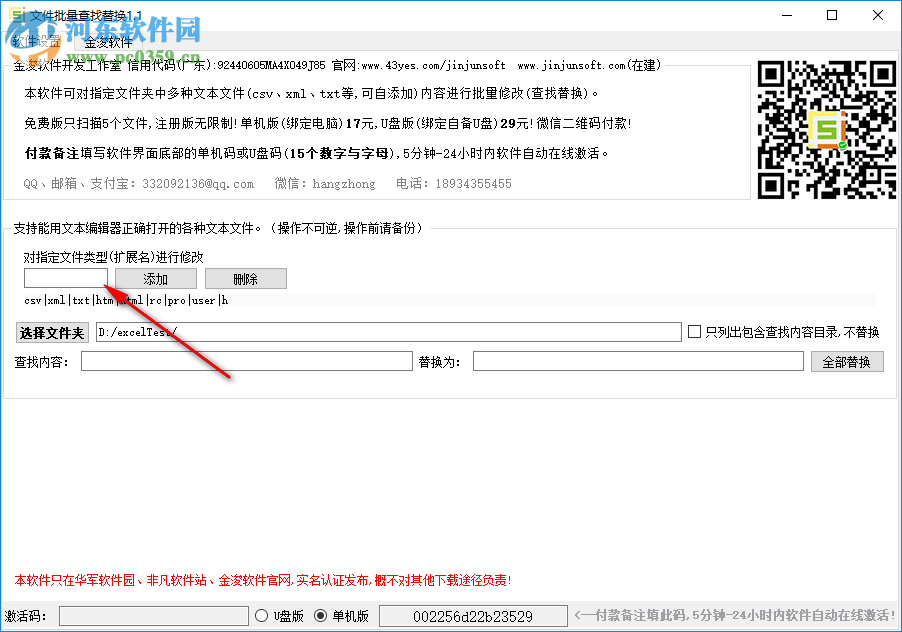Image resolution: width=902 pixels, height=632 pixels.
Task: Select the U盘版 radio option
Action: (x=261, y=615)
